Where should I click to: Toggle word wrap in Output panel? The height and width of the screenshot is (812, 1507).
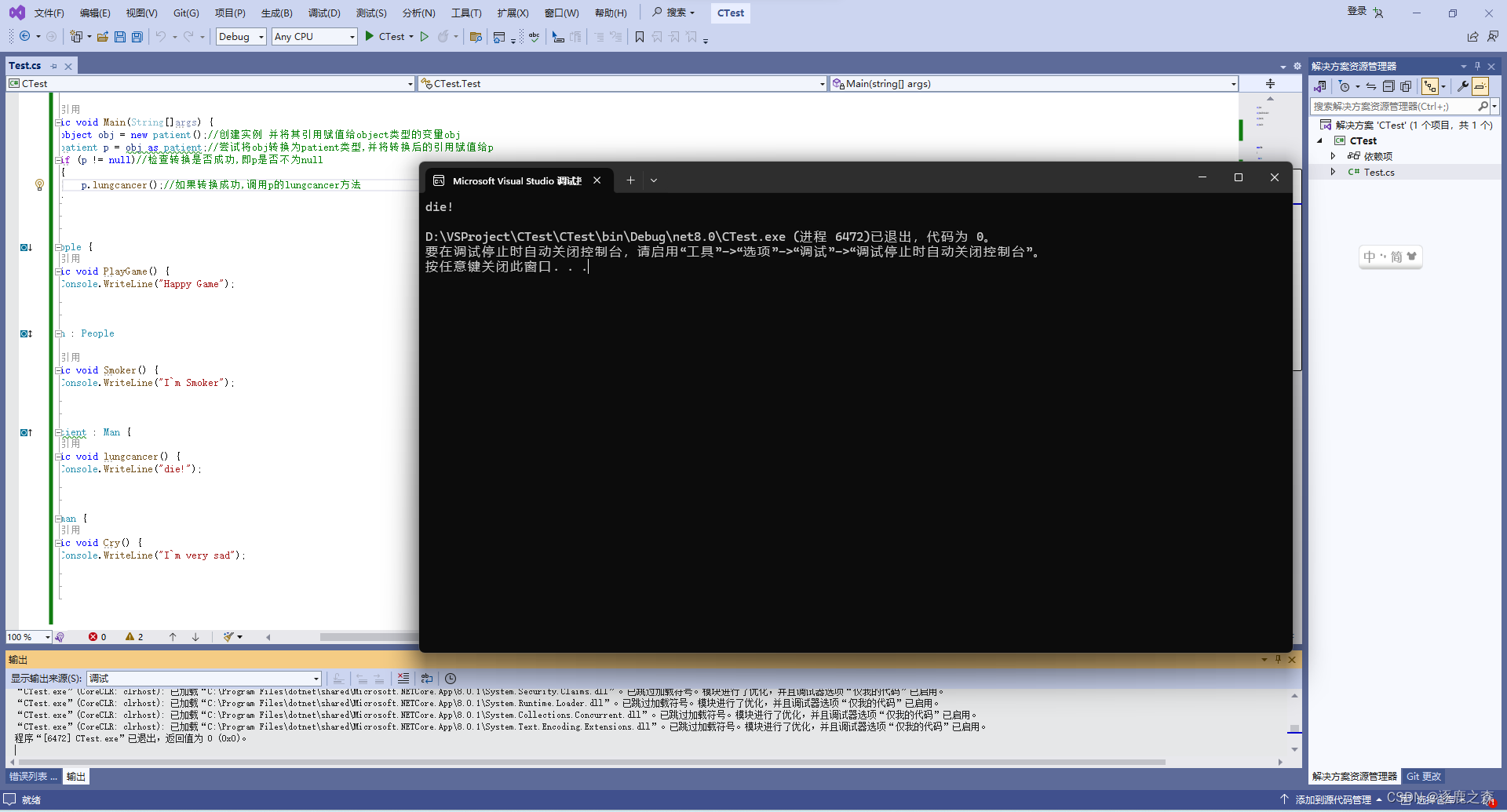click(x=427, y=679)
